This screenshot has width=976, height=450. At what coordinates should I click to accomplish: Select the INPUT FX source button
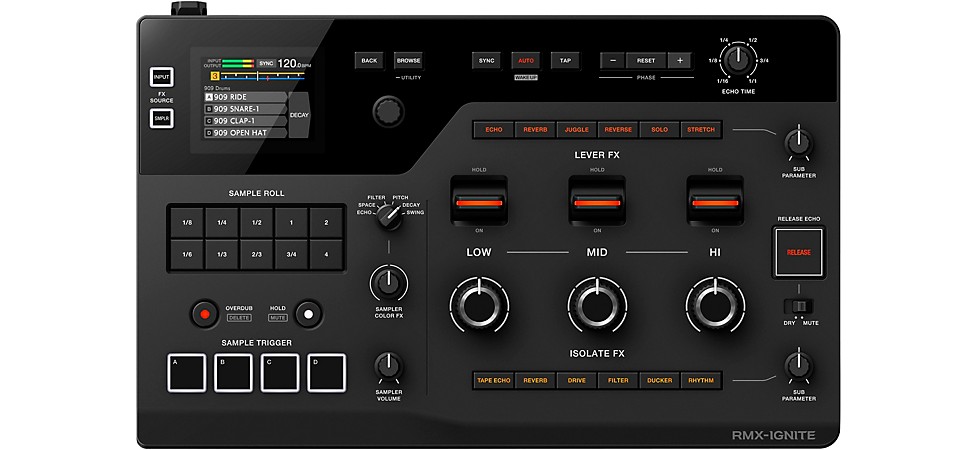click(161, 77)
